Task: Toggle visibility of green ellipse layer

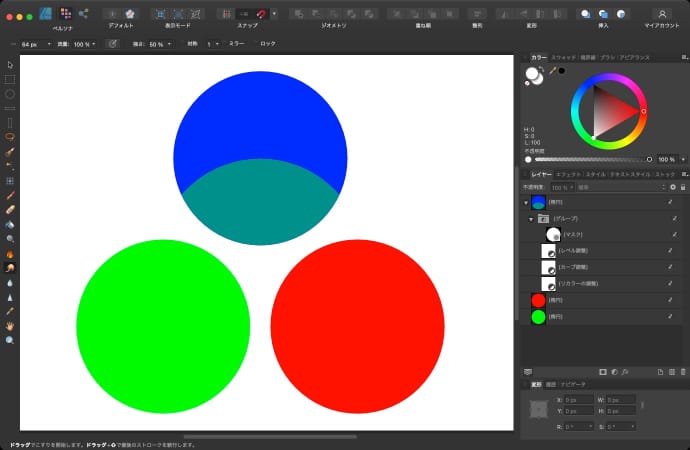Action: (672, 317)
